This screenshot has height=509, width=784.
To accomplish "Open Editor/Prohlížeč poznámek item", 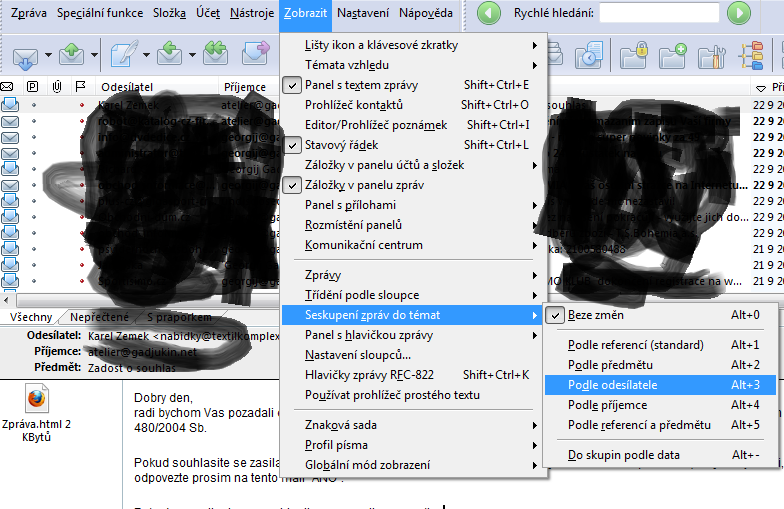I will (x=414, y=125).
